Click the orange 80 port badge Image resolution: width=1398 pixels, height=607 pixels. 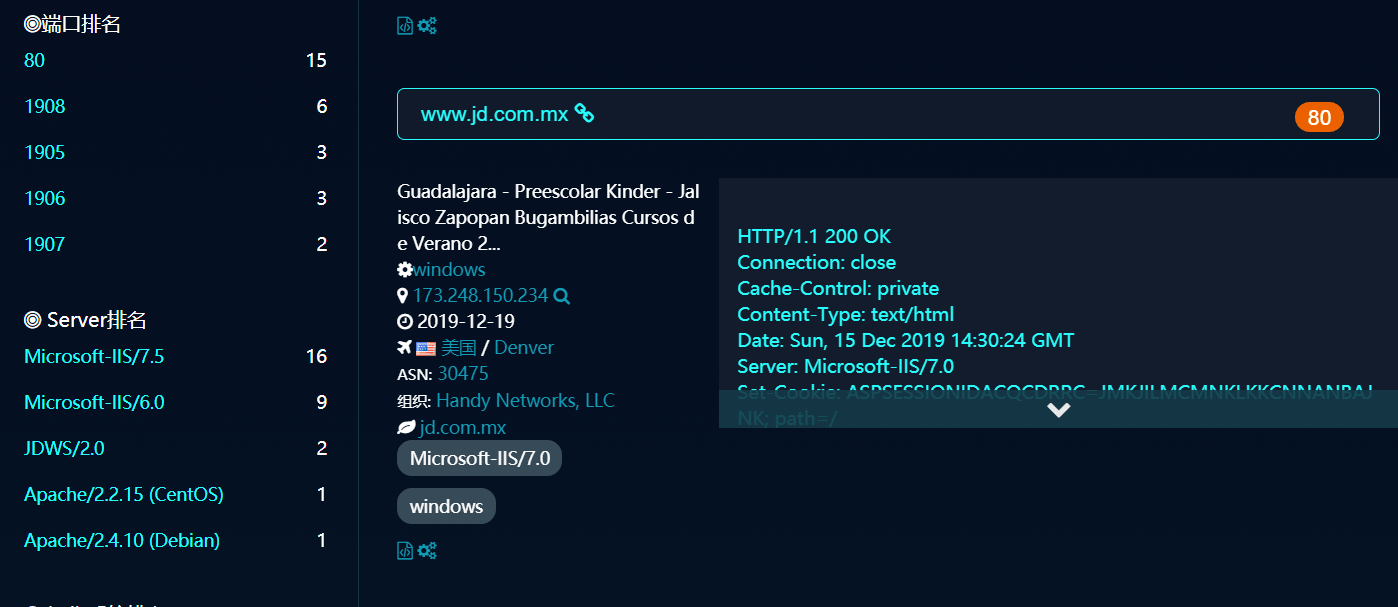click(x=1319, y=117)
